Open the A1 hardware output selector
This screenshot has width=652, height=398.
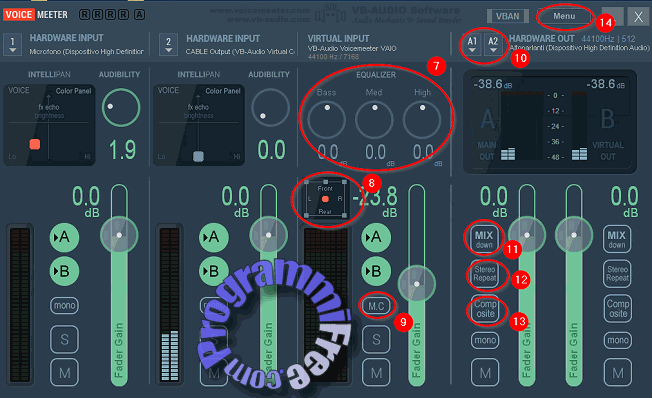(x=472, y=44)
